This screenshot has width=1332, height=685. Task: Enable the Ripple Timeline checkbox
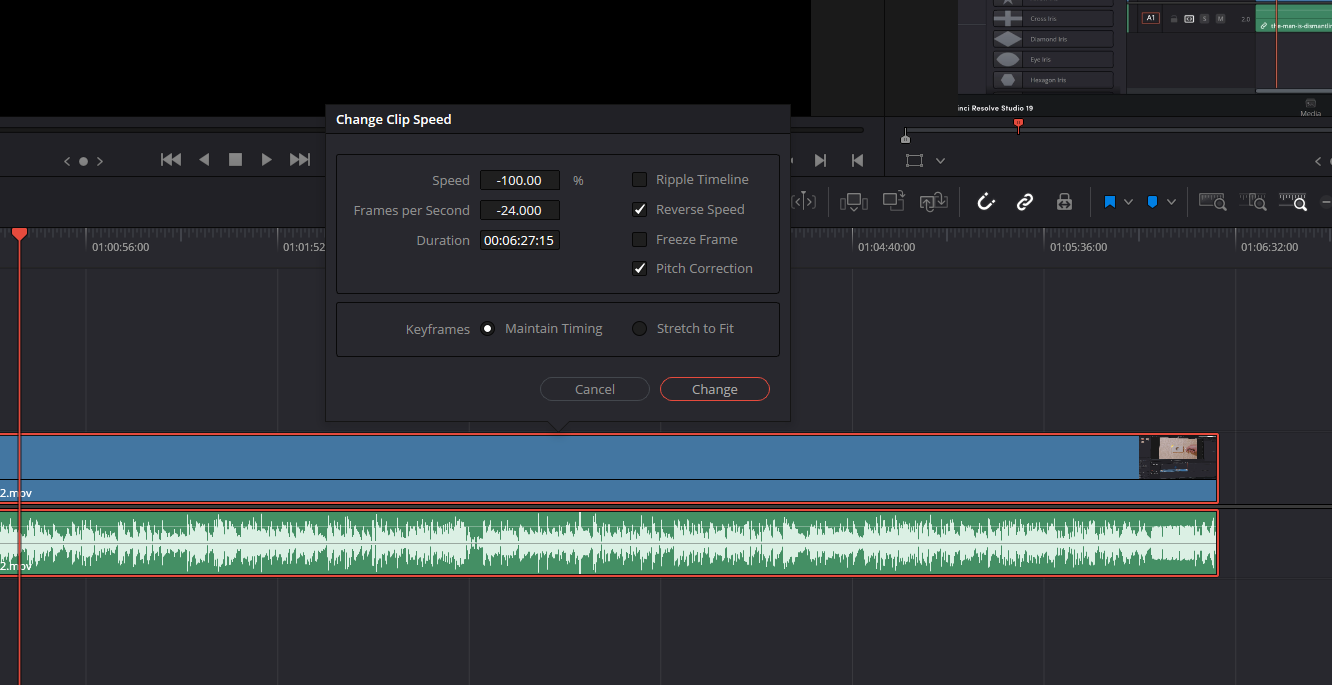coord(640,180)
